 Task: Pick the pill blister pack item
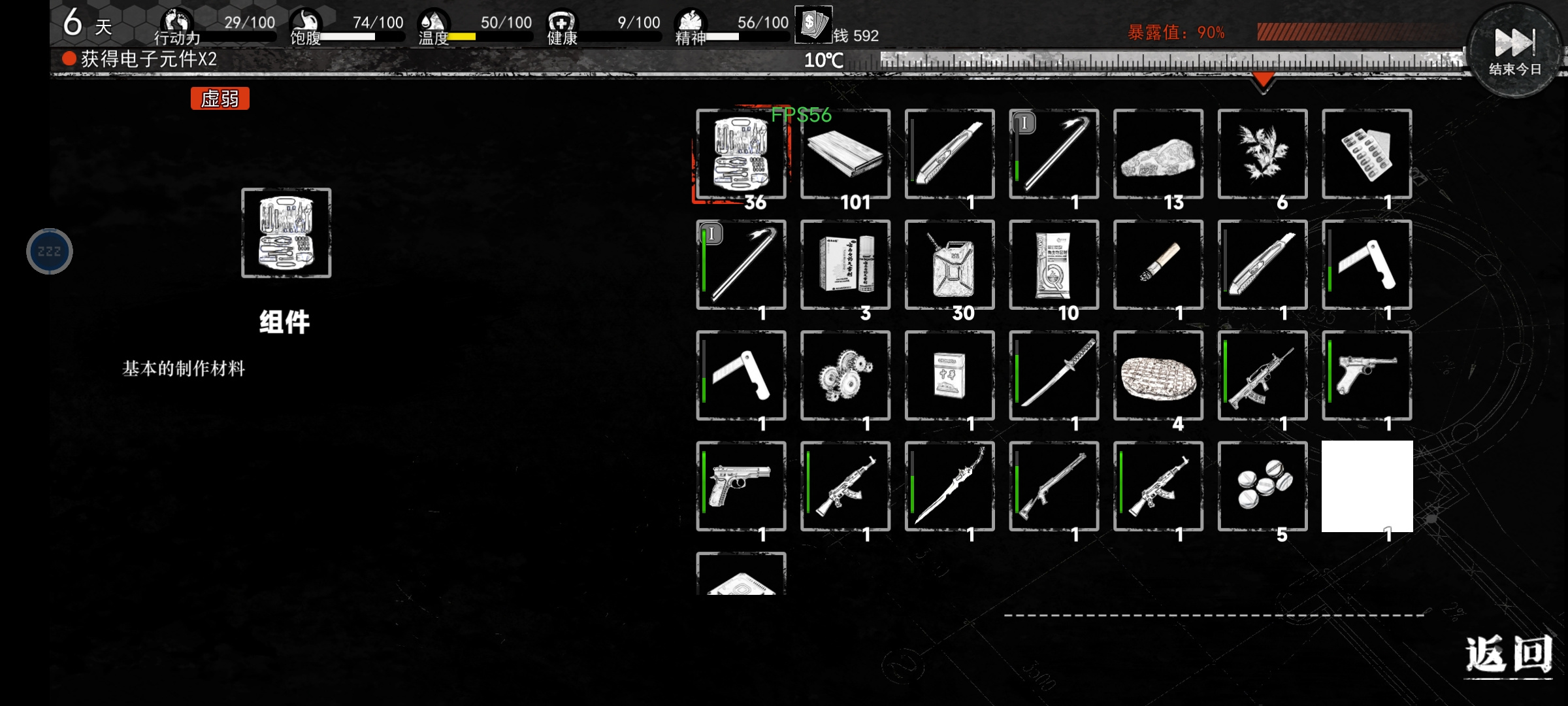click(1367, 154)
